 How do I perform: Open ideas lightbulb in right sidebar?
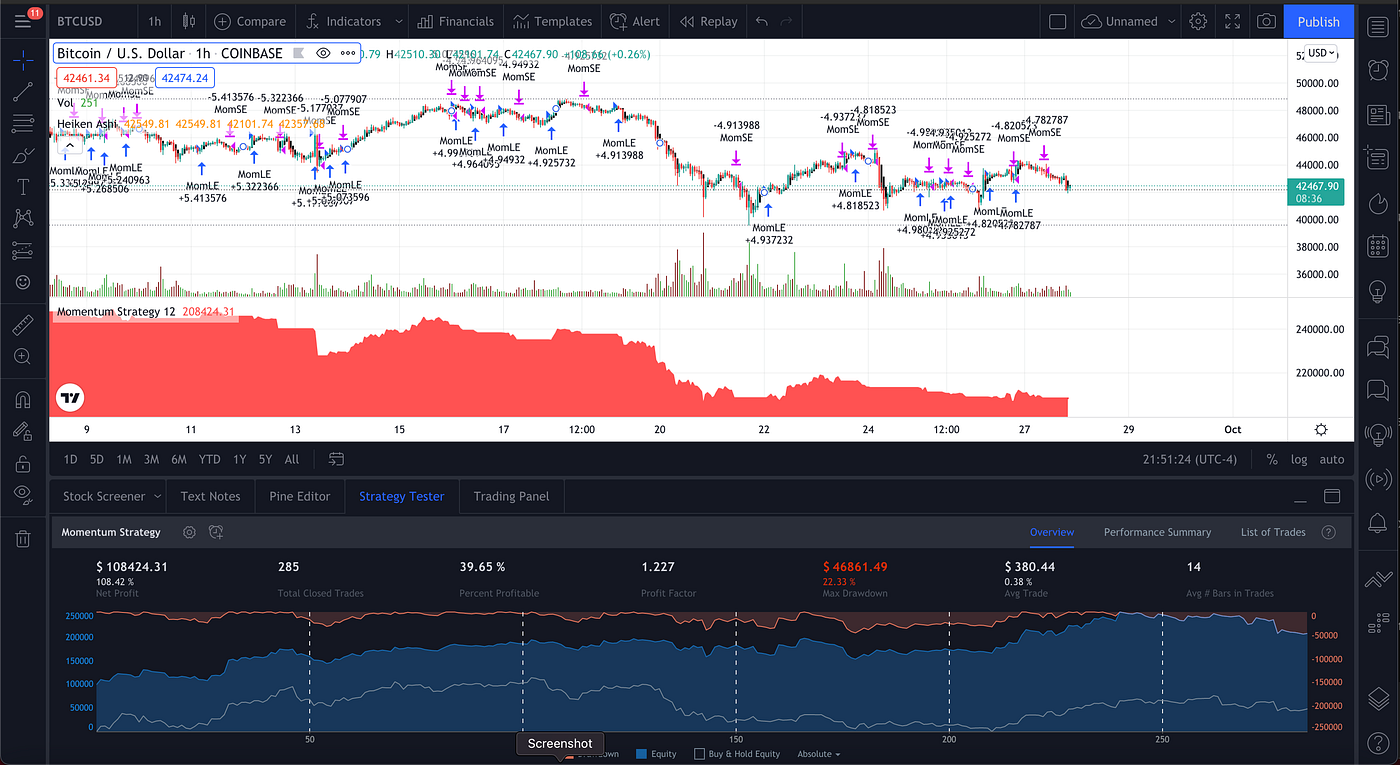1377,290
